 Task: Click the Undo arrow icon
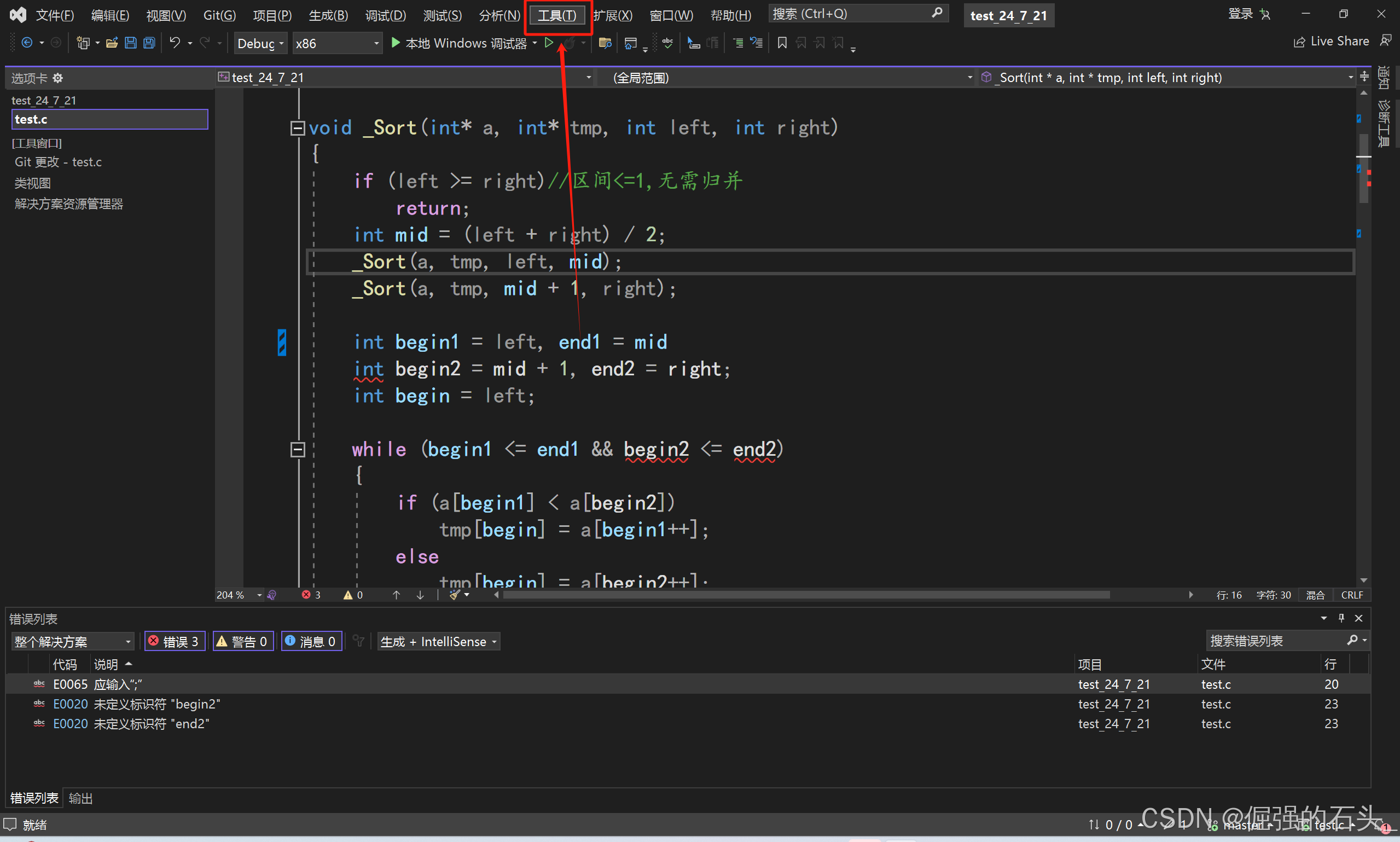tap(175, 43)
